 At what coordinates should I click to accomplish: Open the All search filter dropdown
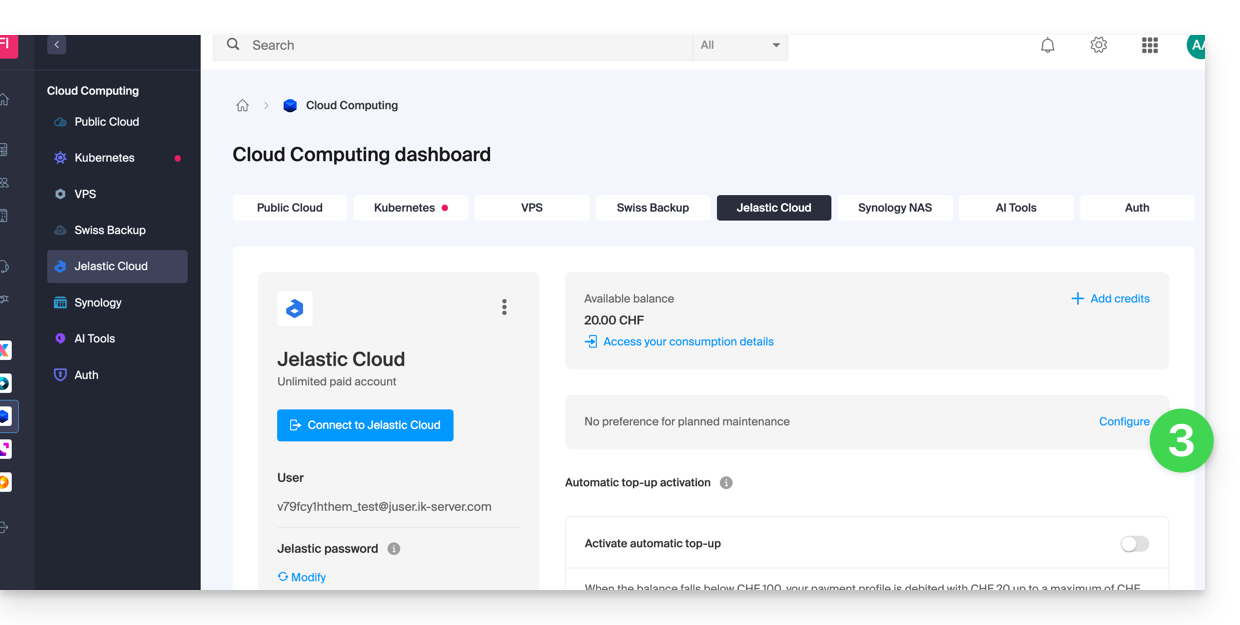740,45
